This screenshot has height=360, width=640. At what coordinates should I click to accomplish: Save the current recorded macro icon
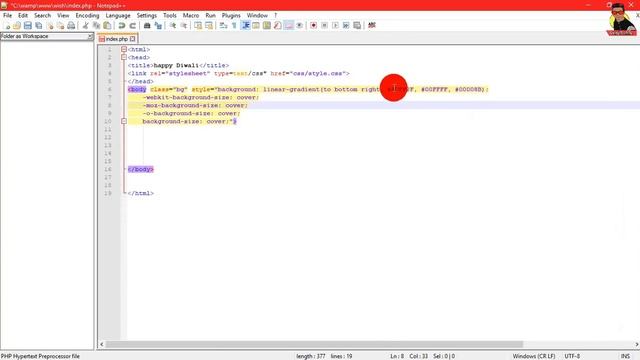pyautogui.click(x=357, y=26)
